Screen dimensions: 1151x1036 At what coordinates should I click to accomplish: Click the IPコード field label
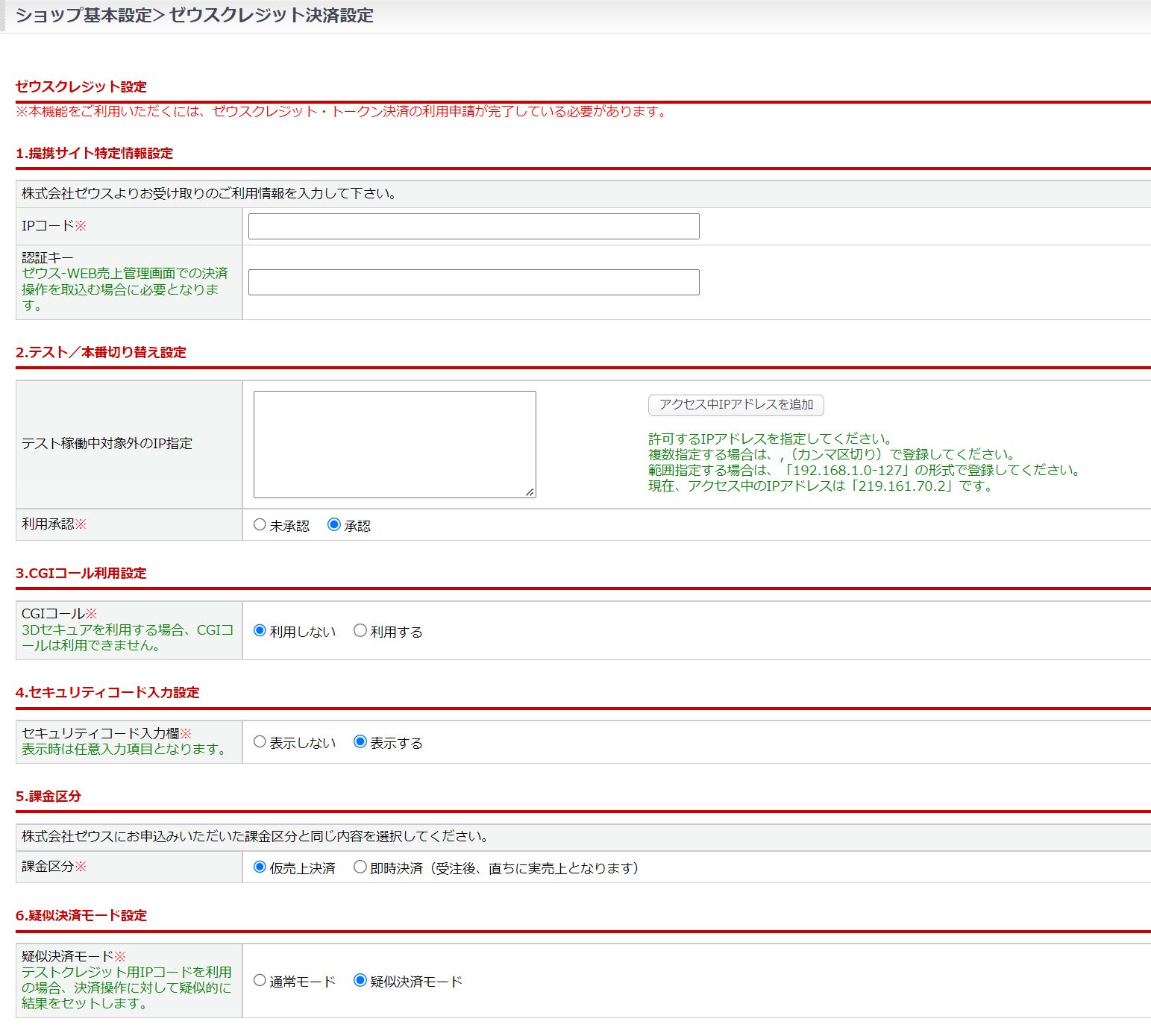pos(48,226)
